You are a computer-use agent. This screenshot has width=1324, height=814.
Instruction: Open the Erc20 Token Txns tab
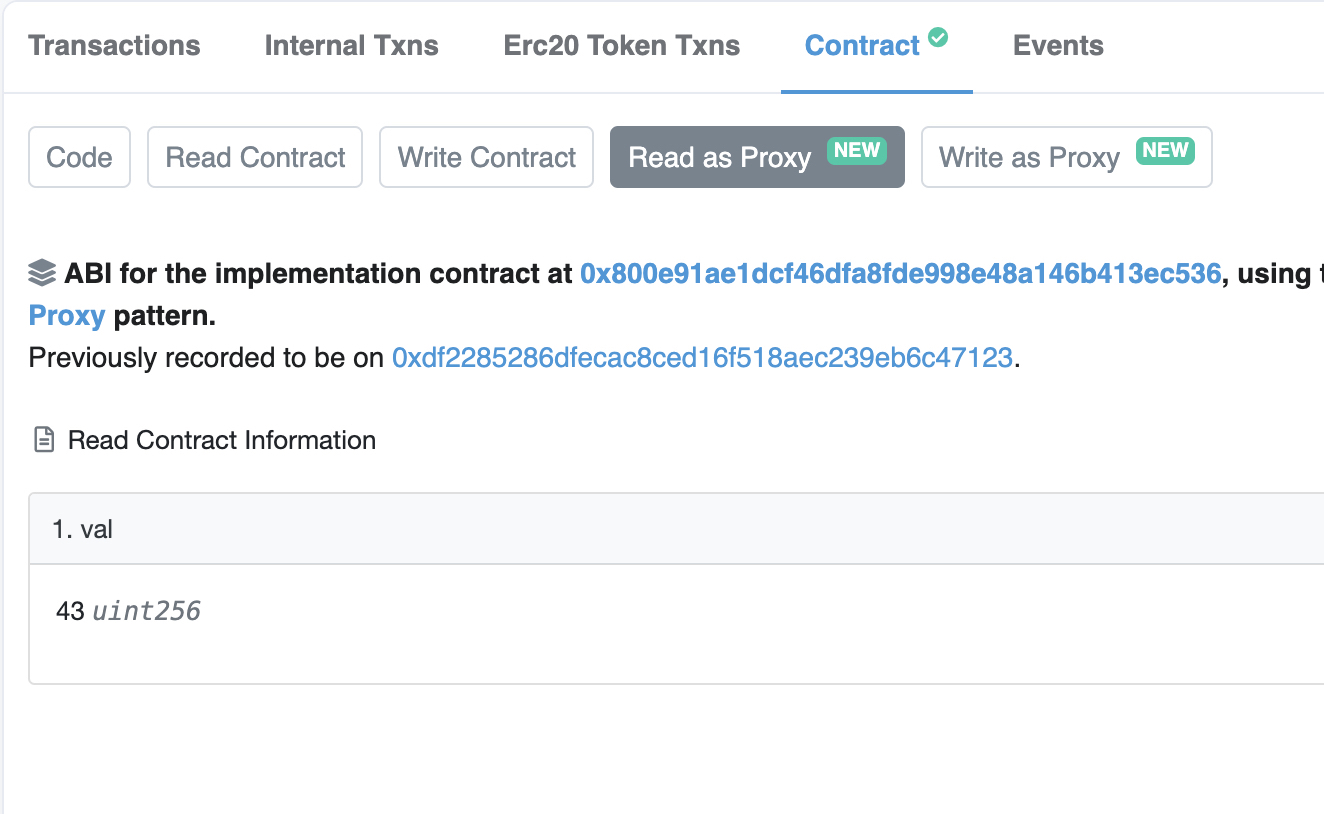[x=622, y=46]
